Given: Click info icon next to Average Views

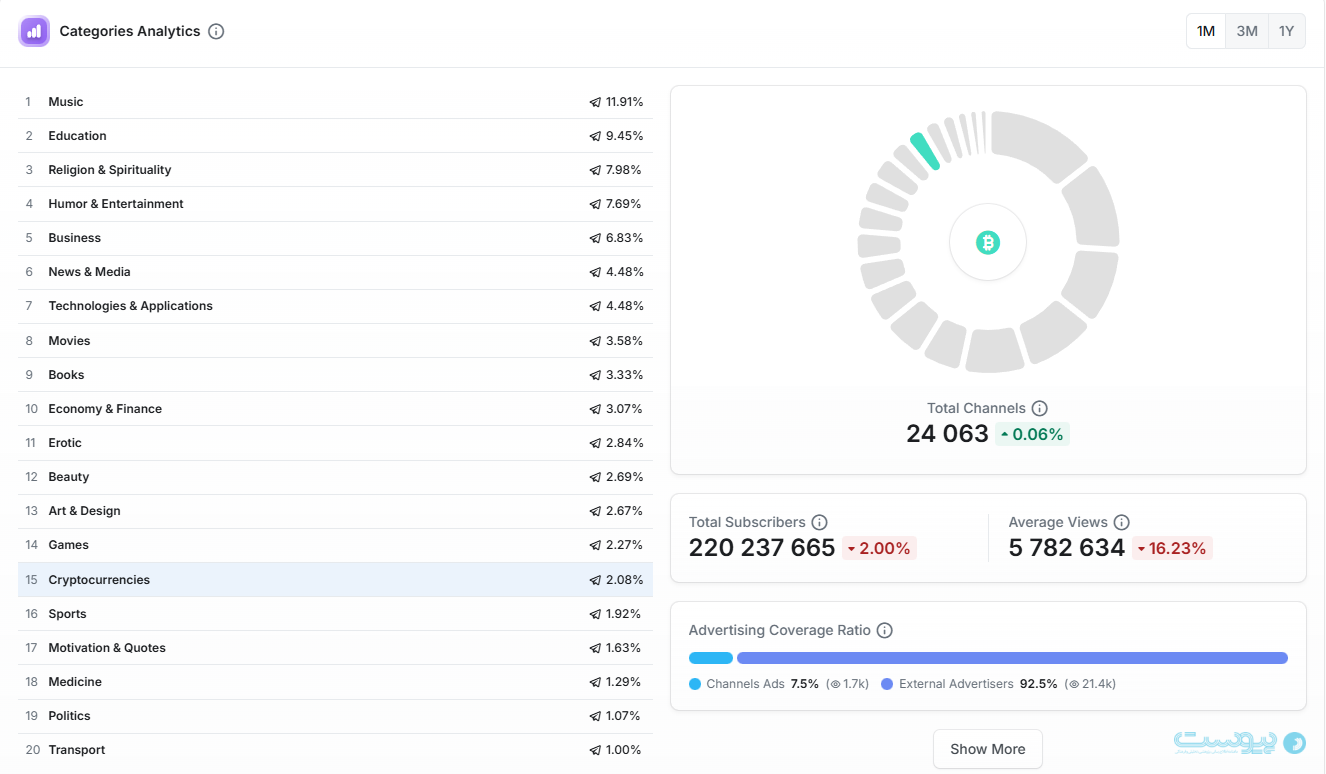Looking at the screenshot, I should click(x=1121, y=522).
